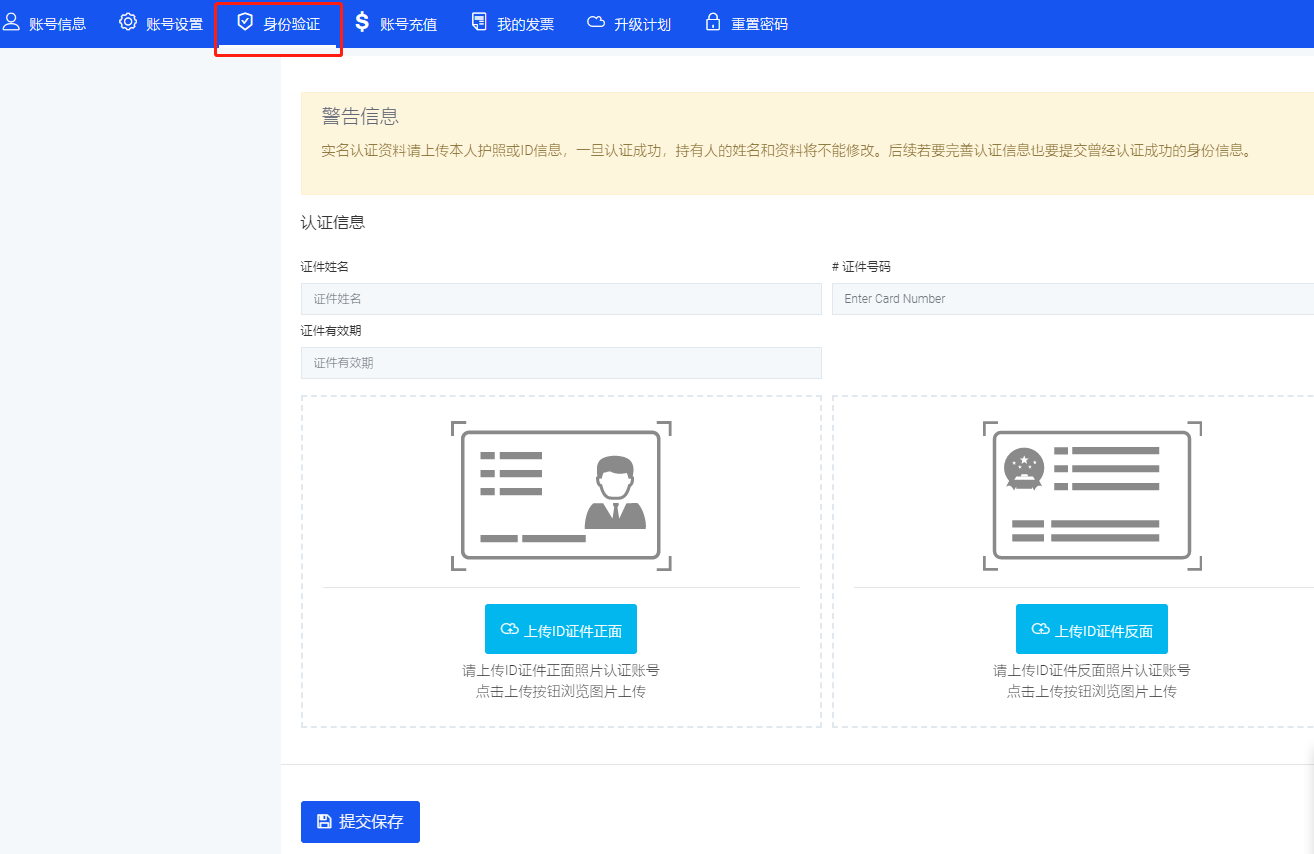Click the 认证信息 section title
Viewport: 1314px width, 854px height.
[333, 222]
